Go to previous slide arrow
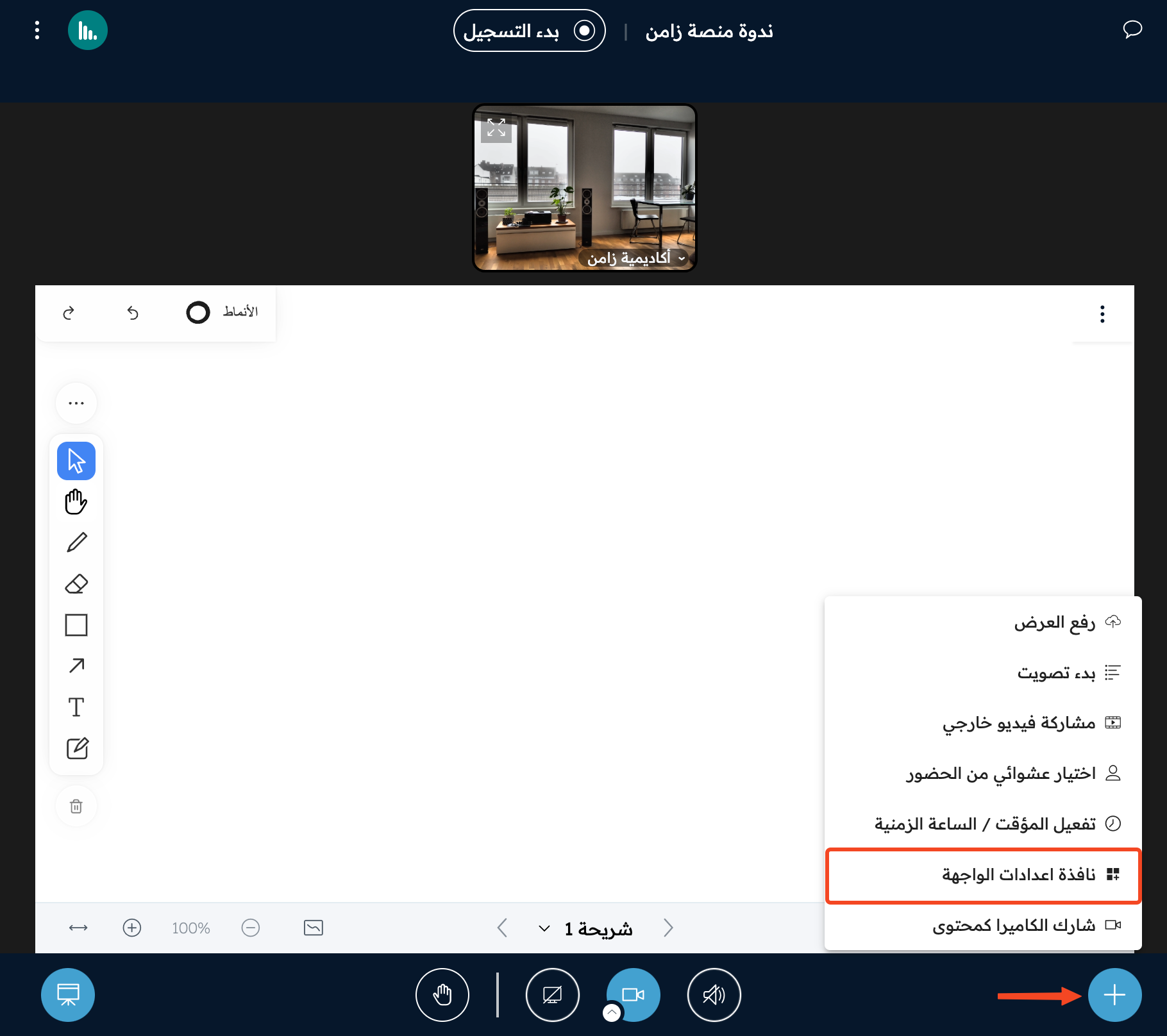 click(502, 928)
